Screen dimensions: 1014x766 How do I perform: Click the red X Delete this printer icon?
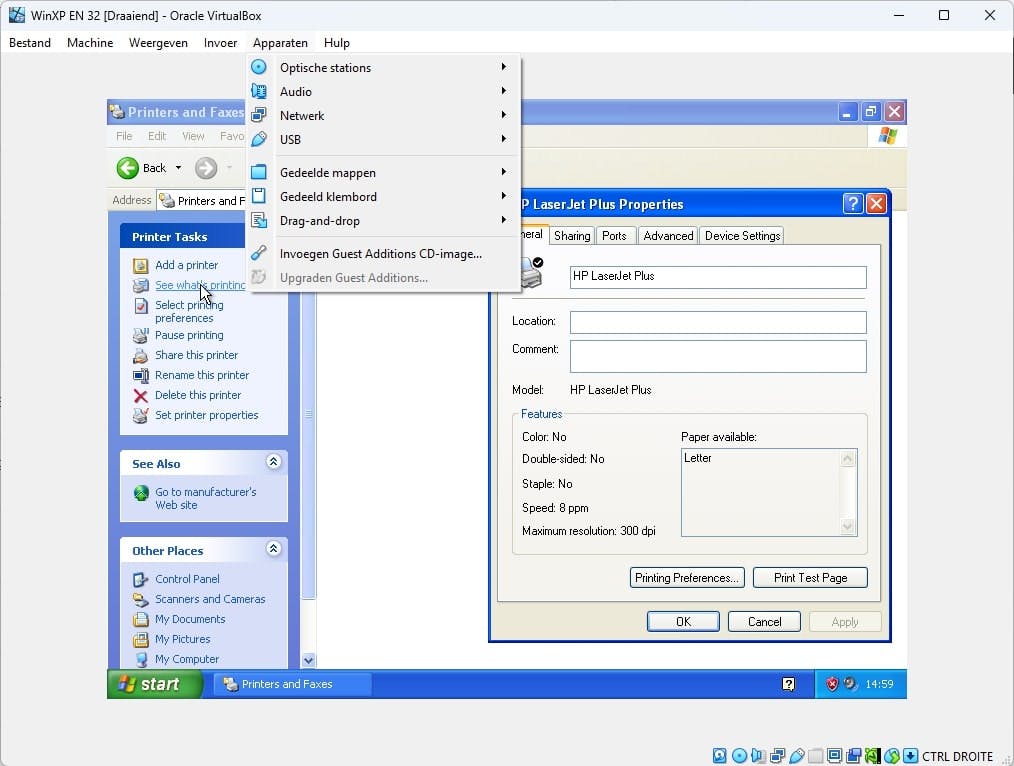pos(140,396)
